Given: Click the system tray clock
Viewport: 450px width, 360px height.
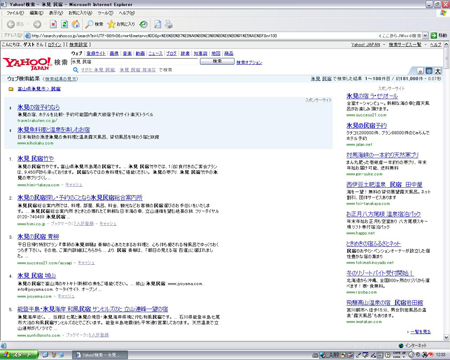Looking at the screenshot, I should pos(441,355).
